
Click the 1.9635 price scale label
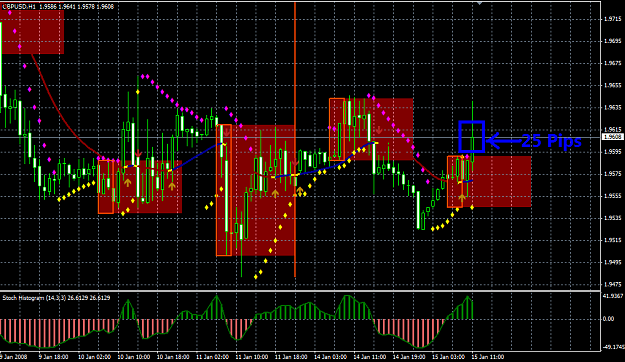612,107
